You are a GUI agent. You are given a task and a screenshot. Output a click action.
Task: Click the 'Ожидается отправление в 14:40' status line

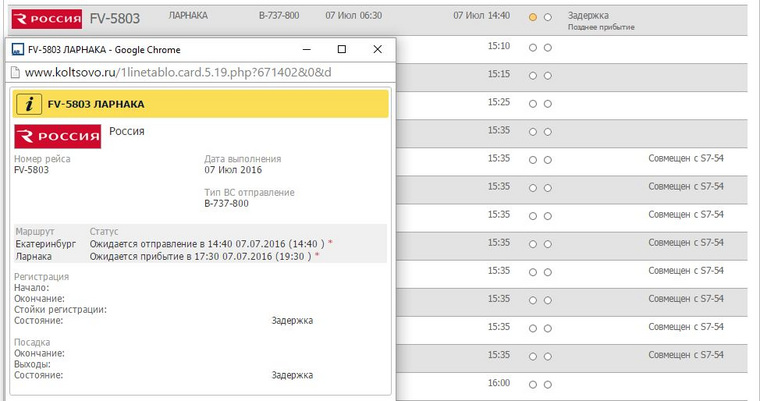pos(207,244)
